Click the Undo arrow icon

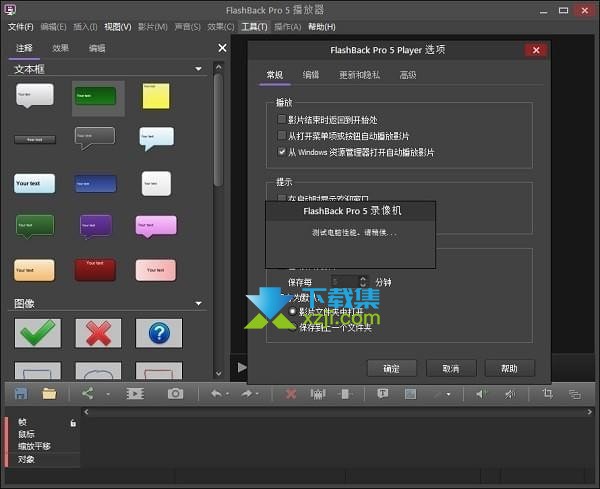point(216,394)
